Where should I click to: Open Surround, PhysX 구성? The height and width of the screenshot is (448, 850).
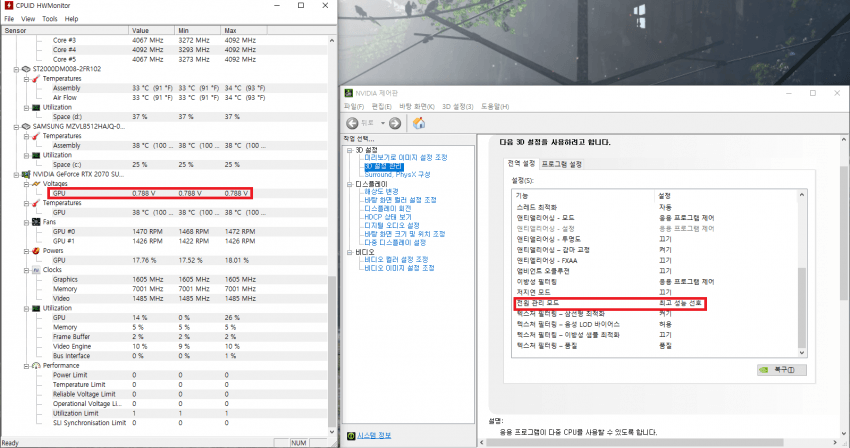point(397,175)
